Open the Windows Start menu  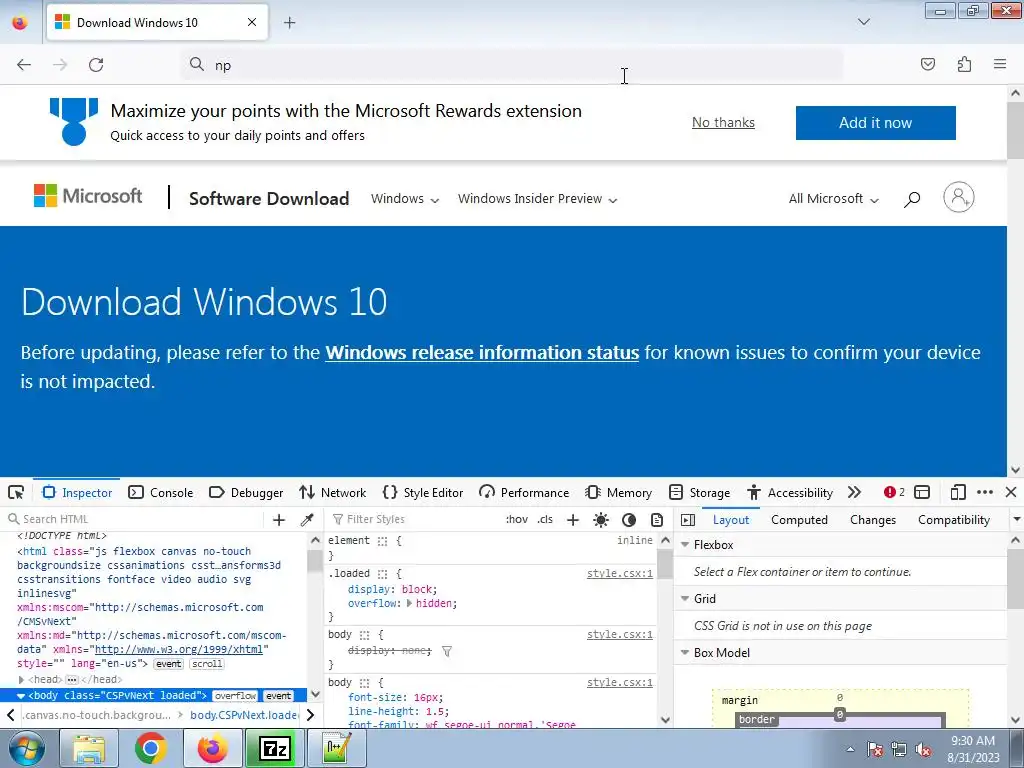[x=27, y=748]
